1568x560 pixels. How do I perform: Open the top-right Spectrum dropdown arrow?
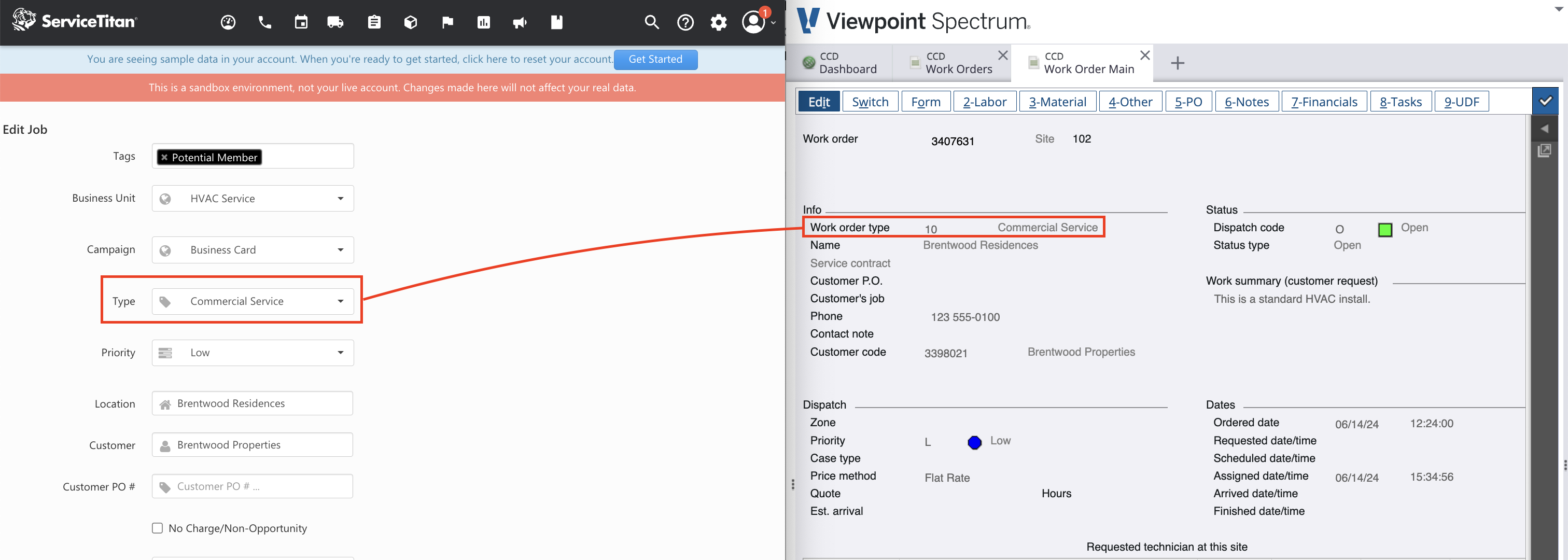coord(1559,9)
